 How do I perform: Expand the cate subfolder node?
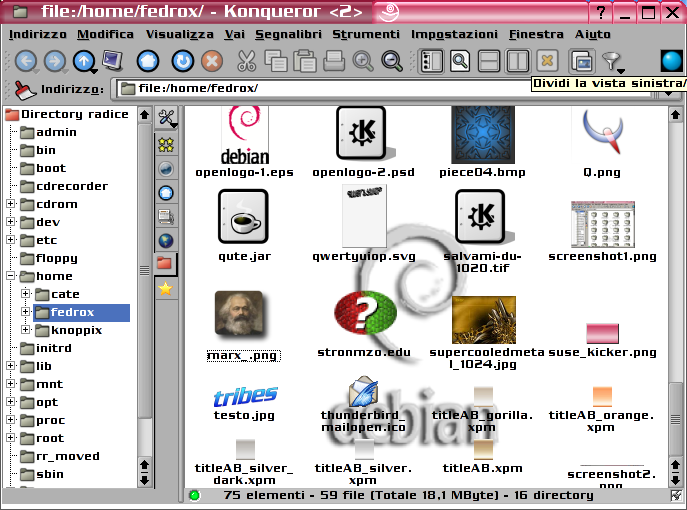[x=25, y=294]
